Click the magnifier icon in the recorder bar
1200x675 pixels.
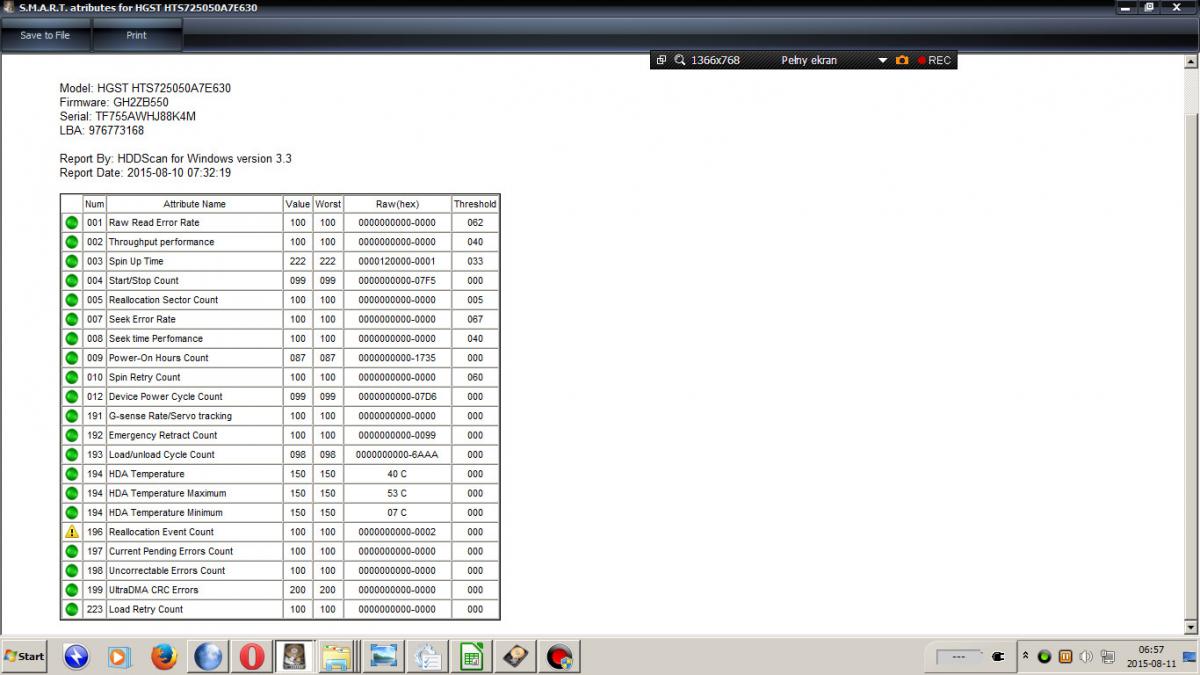click(680, 60)
